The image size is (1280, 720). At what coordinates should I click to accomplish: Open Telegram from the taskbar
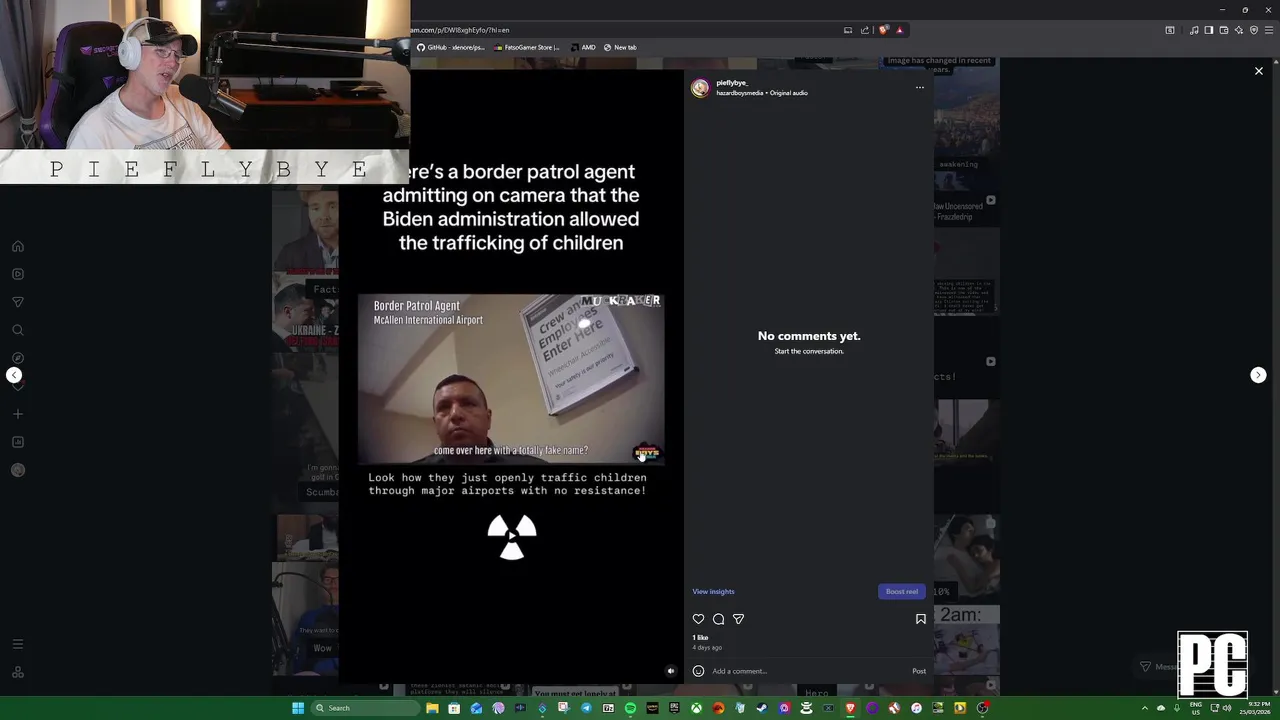pos(586,708)
